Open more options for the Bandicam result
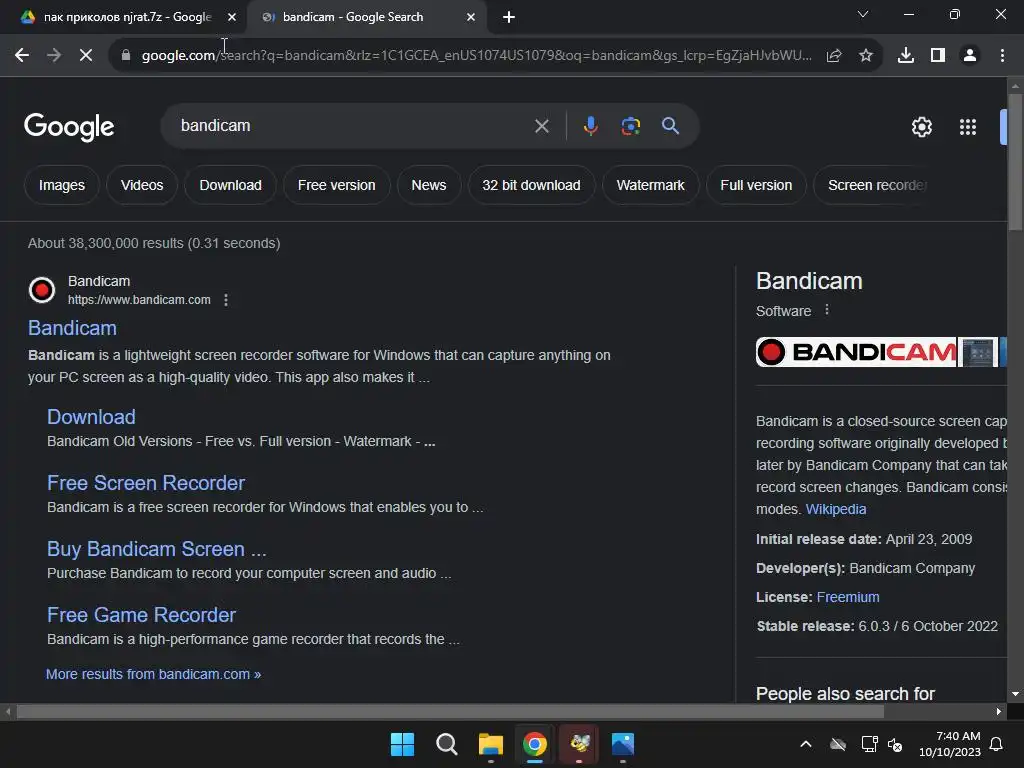The width and height of the screenshot is (1024, 768). [226, 300]
